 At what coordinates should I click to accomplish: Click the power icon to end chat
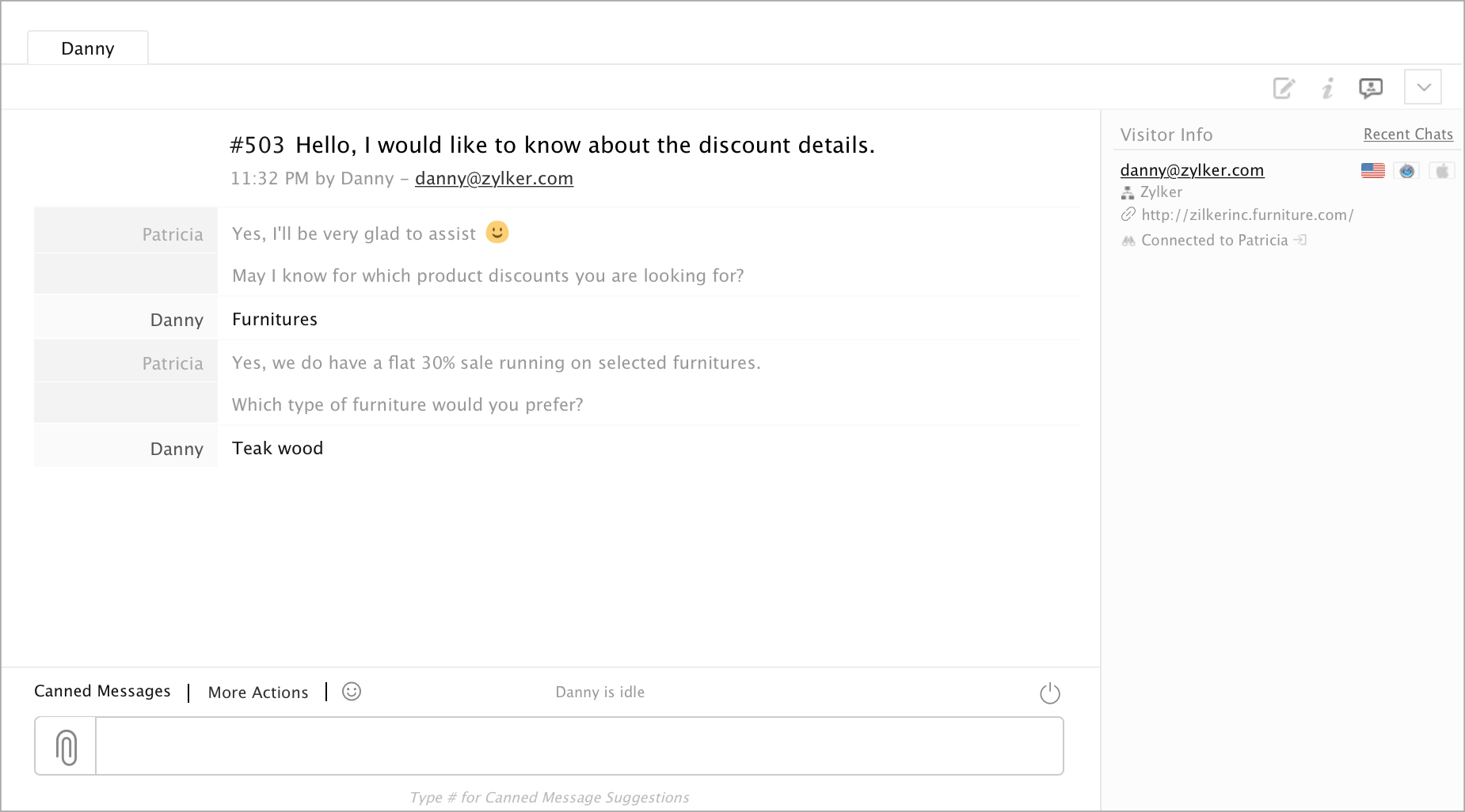click(1049, 693)
